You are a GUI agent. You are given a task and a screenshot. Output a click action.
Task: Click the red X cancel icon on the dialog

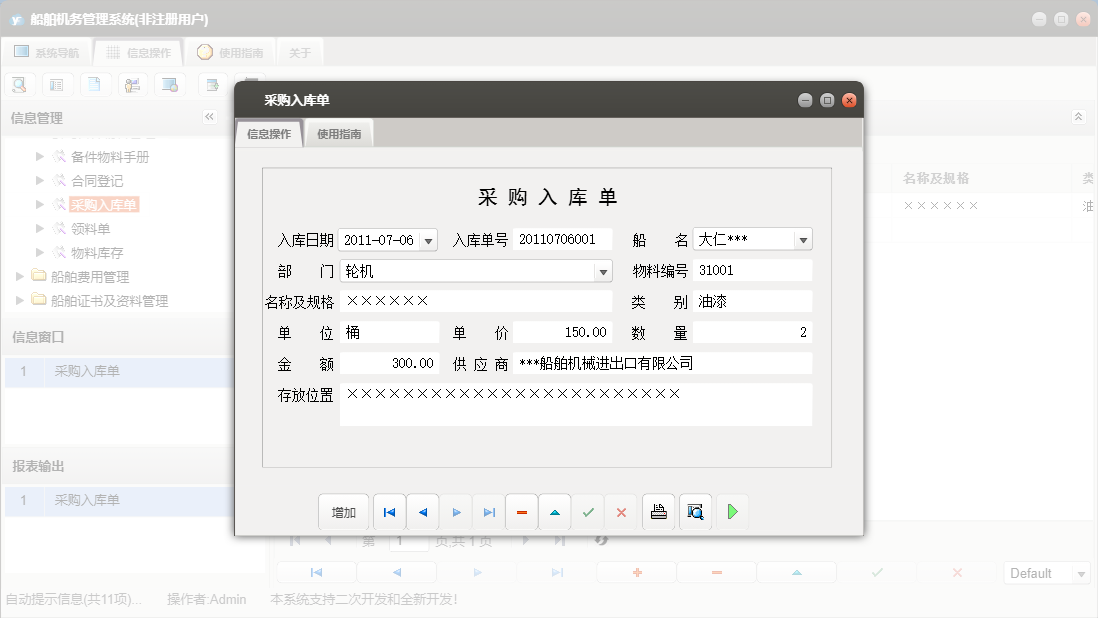pos(621,511)
